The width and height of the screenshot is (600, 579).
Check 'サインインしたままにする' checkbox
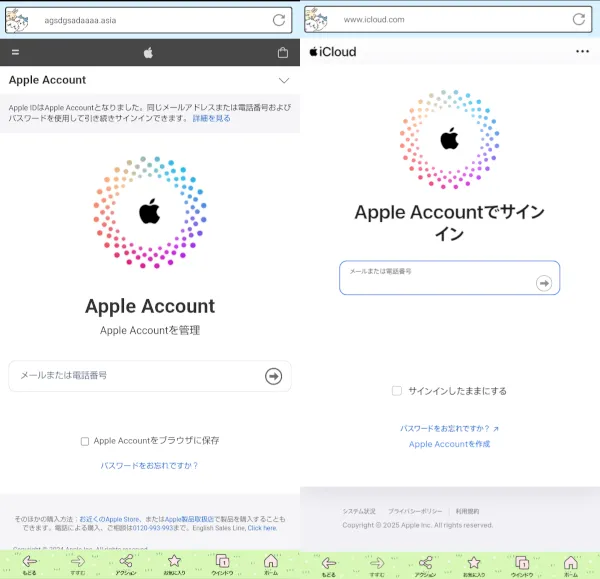click(397, 391)
